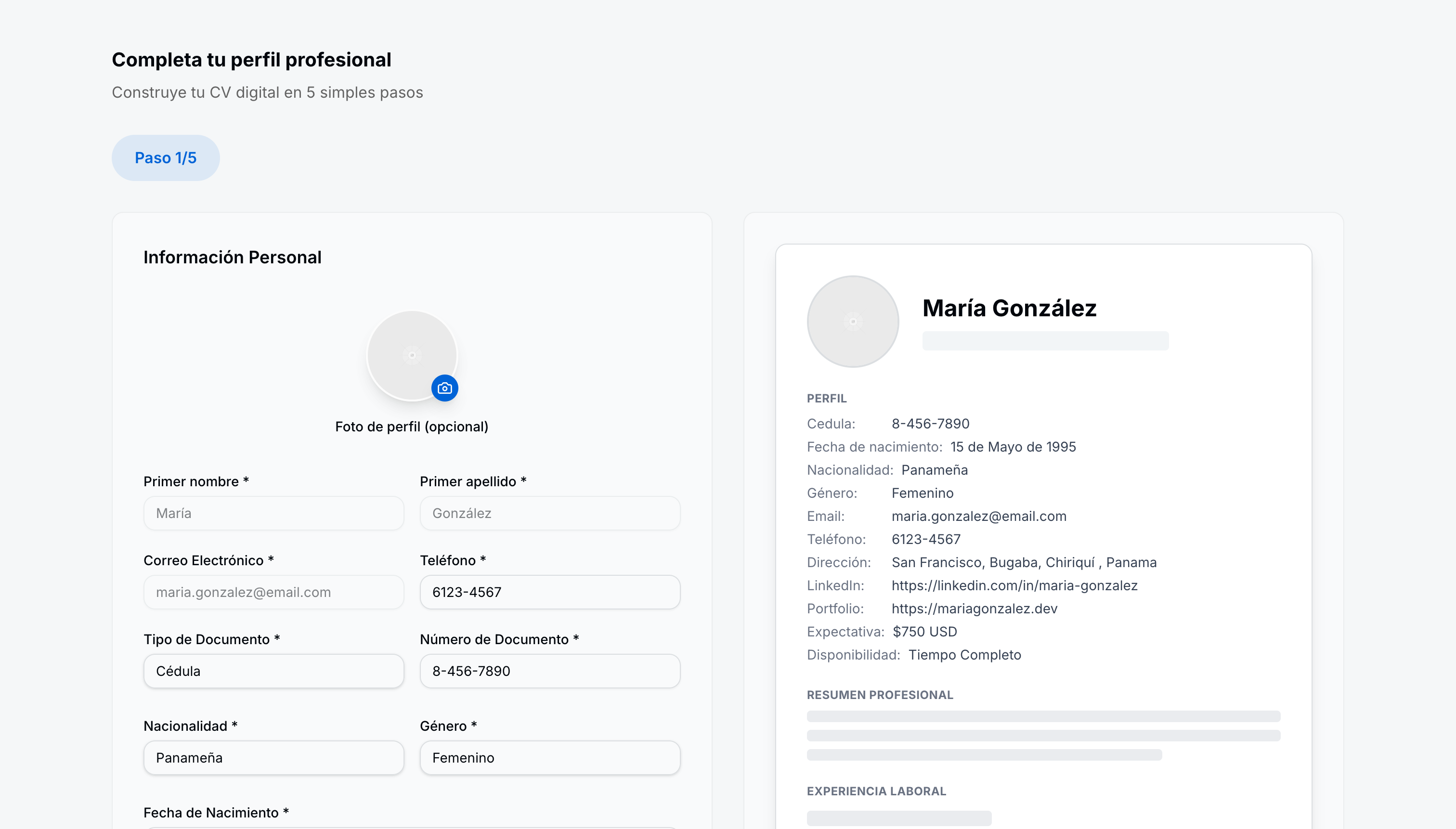Click the Teléfono field showing 6123-4567
Image resolution: width=1456 pixels, height=829 pixels.
point(549,592)
